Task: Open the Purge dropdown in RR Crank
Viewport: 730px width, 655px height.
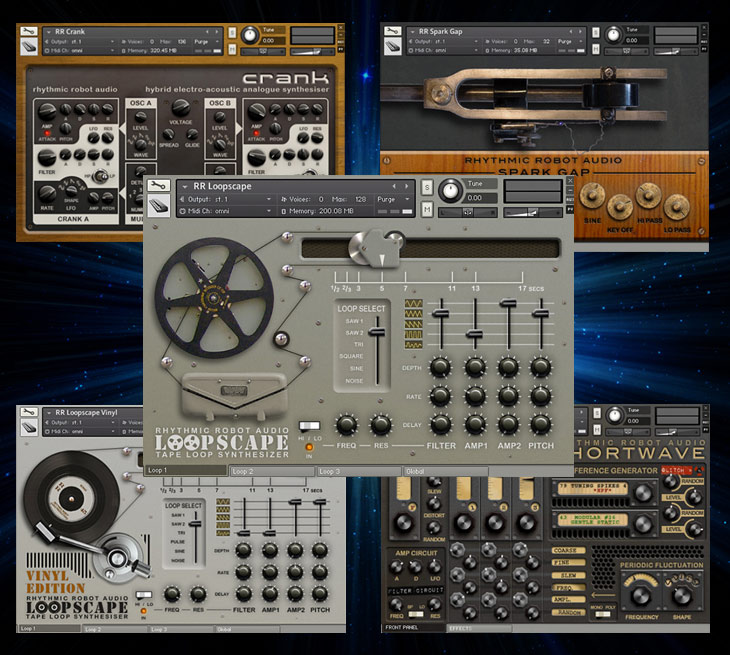Action: 207,41
